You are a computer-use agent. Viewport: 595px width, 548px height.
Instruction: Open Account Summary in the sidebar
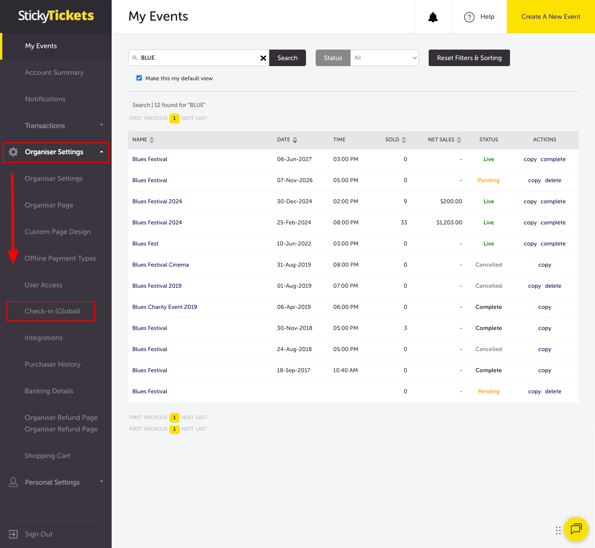point(54,72)
